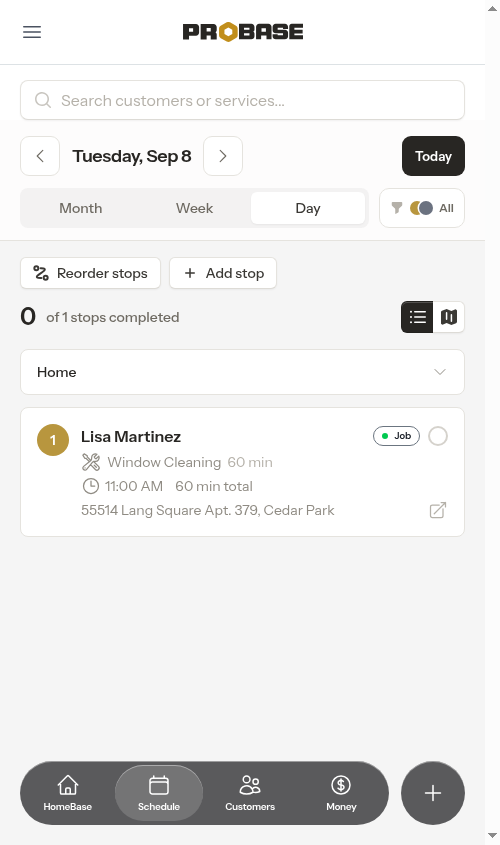The height and width of the screenshot is (845, 500).
Task: Click the ProBase logo
Action: (x=242, y=32)
